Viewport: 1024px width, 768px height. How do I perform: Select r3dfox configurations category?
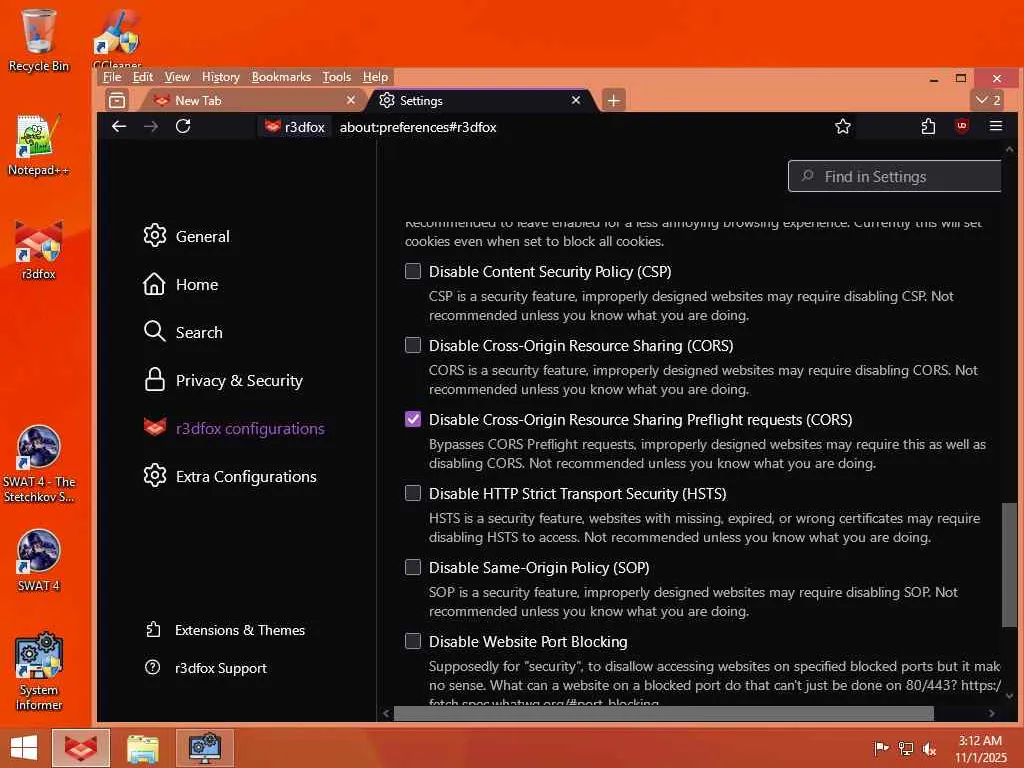pos(234,428)
